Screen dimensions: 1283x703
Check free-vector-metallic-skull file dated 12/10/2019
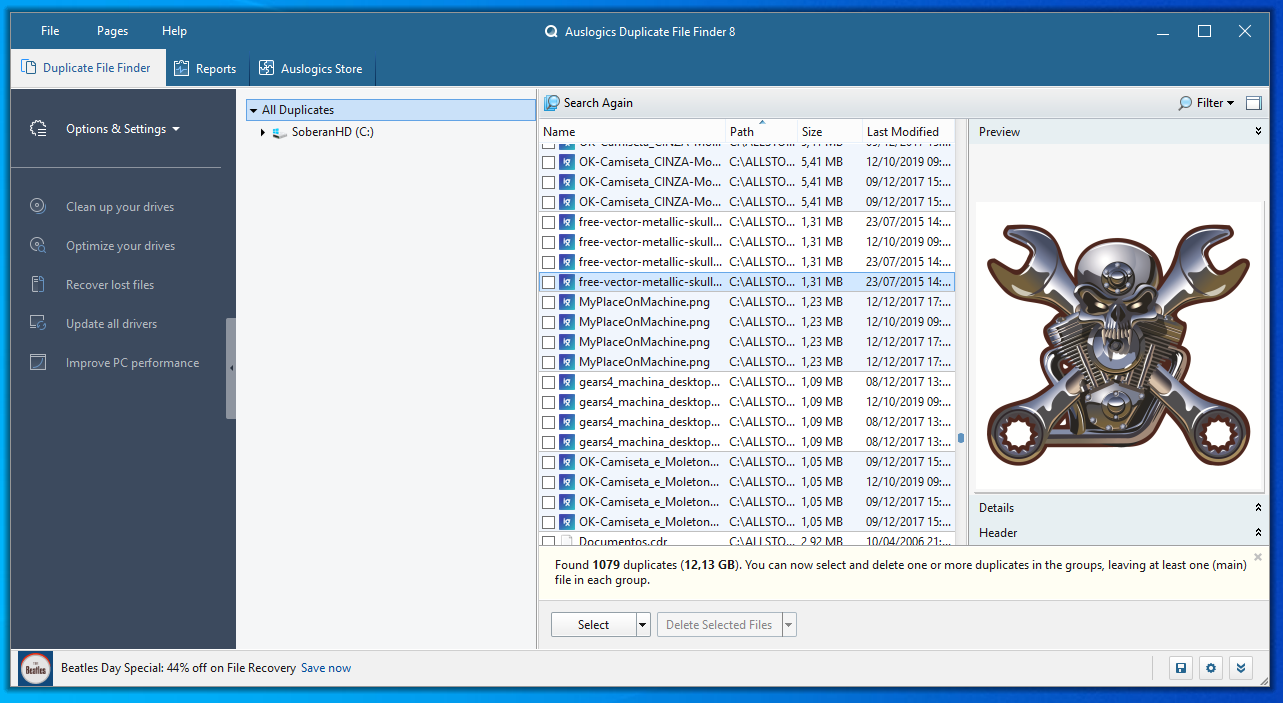pos(548,242)
